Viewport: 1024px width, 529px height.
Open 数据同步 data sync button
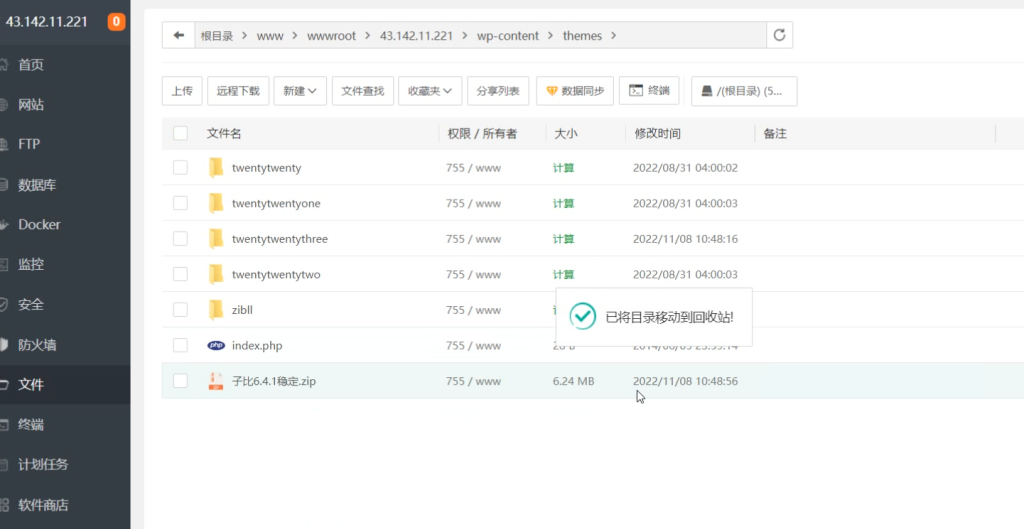pyautogui.click(x=574, y=91)
